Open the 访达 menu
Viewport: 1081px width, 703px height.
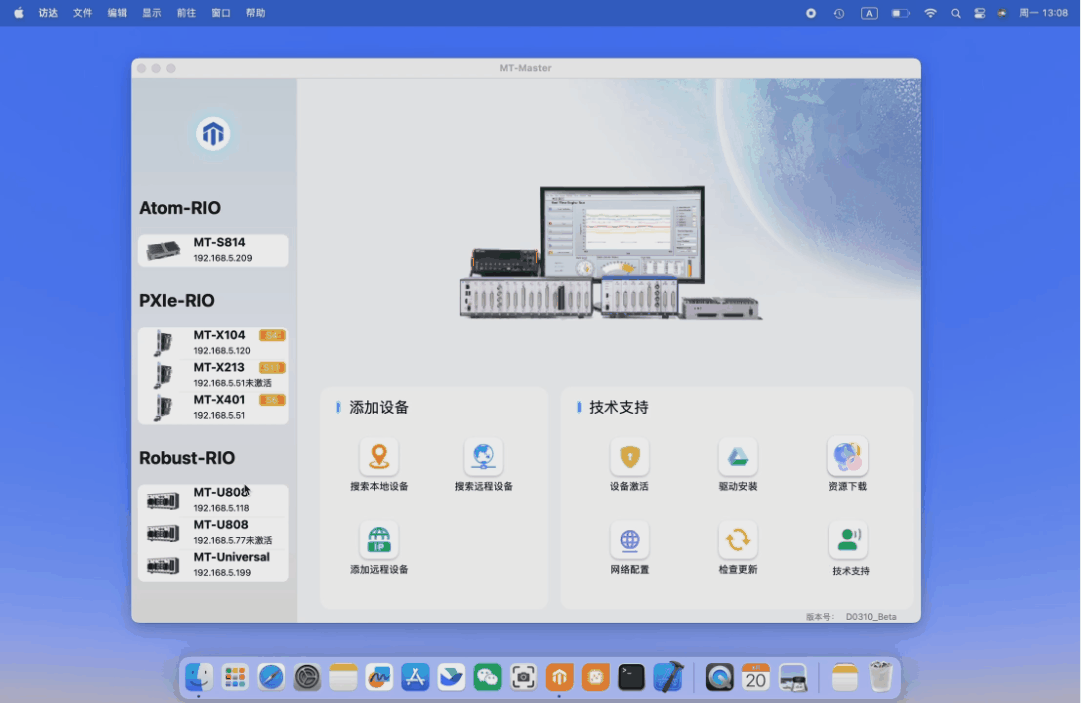[48, 13]
